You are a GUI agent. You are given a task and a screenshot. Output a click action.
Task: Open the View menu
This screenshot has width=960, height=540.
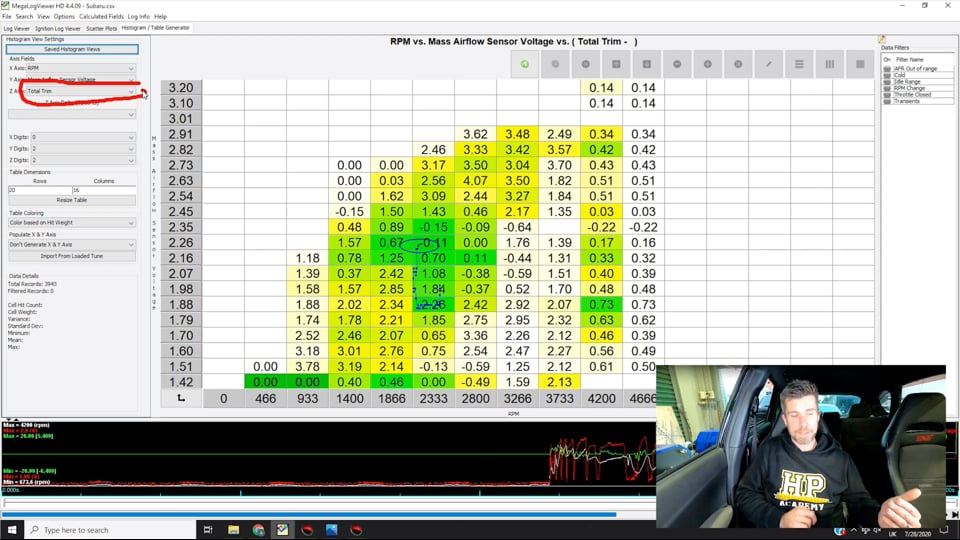click(43, 17)
